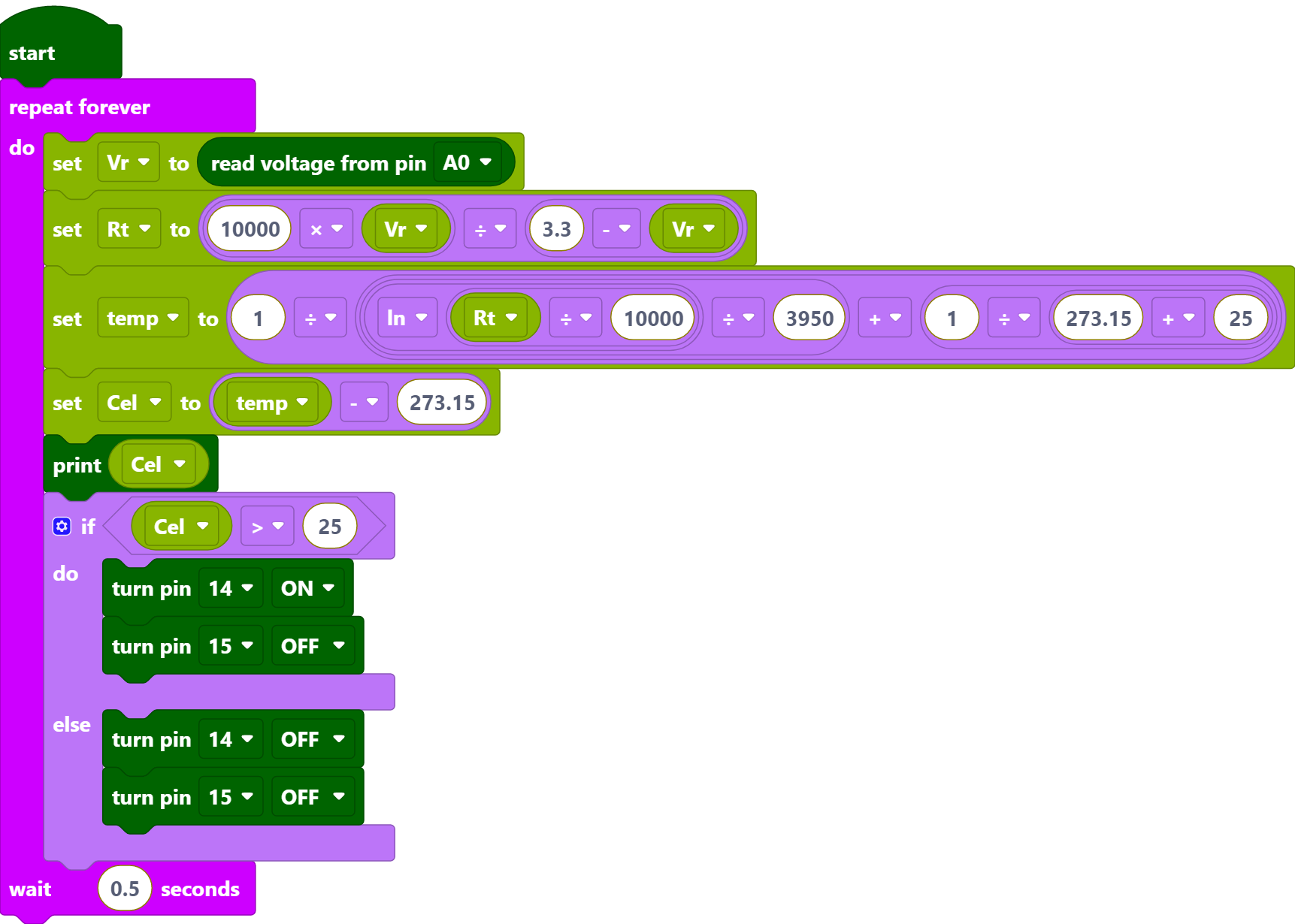This screenshot has height=924, width=1295.
Task: Open the Cel dropdown in print block
Action: 158,464
